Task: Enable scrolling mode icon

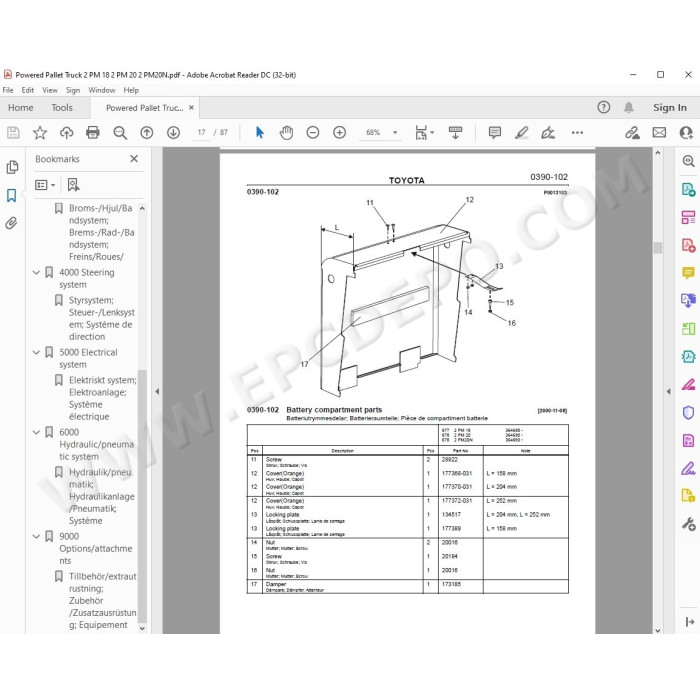Action: click(x=455, y=133)
